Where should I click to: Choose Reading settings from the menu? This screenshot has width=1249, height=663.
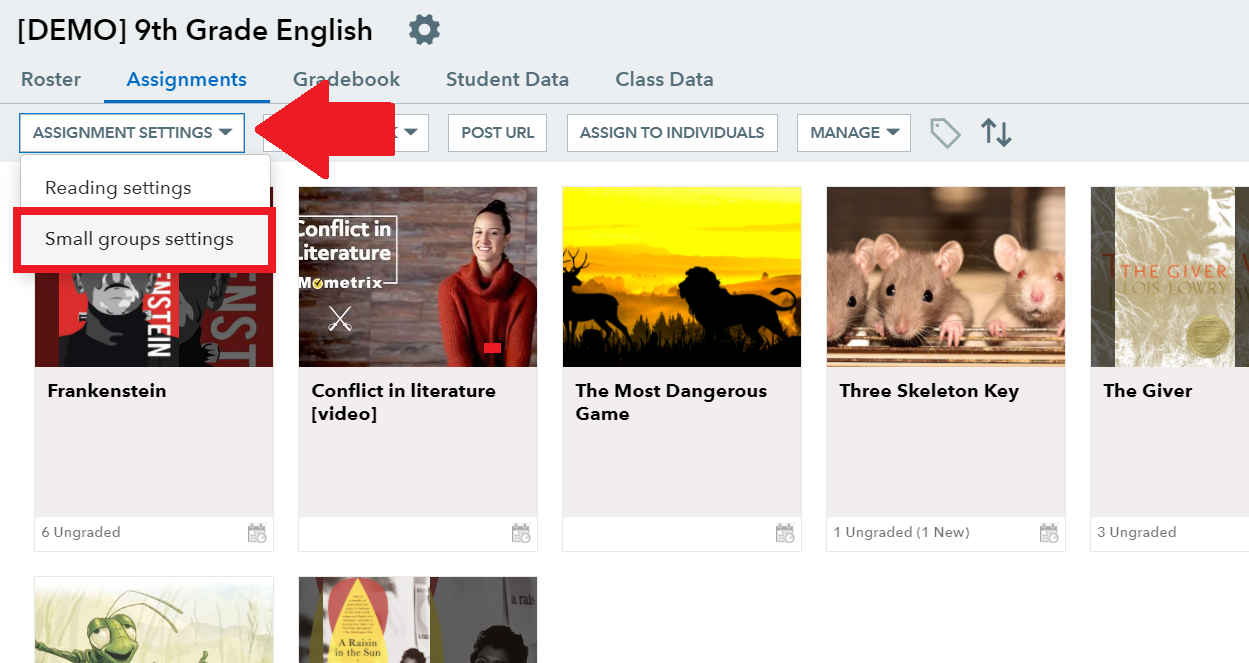tap(118, 187)
